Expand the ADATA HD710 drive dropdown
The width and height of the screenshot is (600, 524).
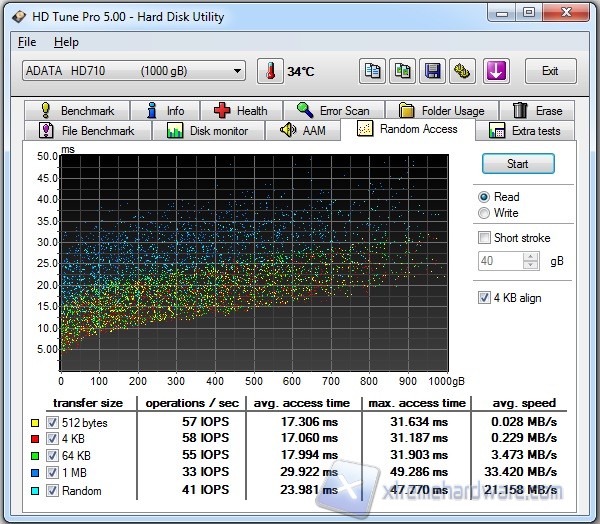pos(237,71)
